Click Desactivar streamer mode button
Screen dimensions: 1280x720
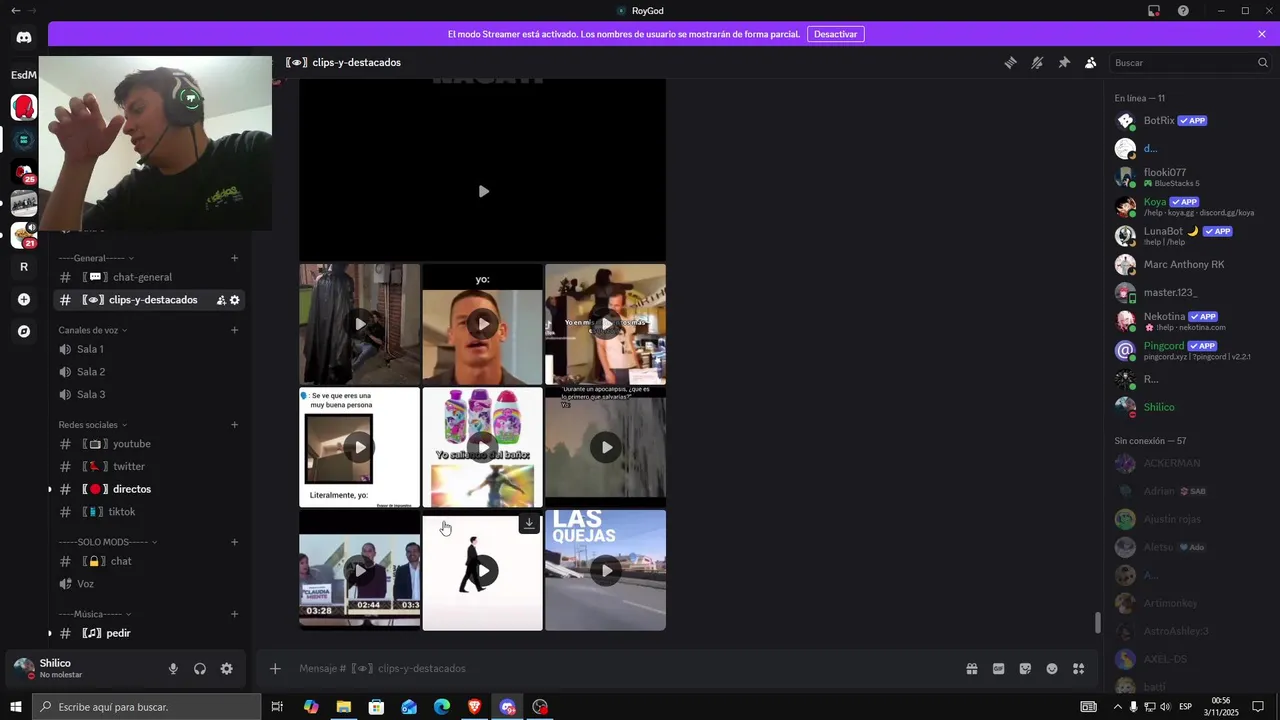835,34
